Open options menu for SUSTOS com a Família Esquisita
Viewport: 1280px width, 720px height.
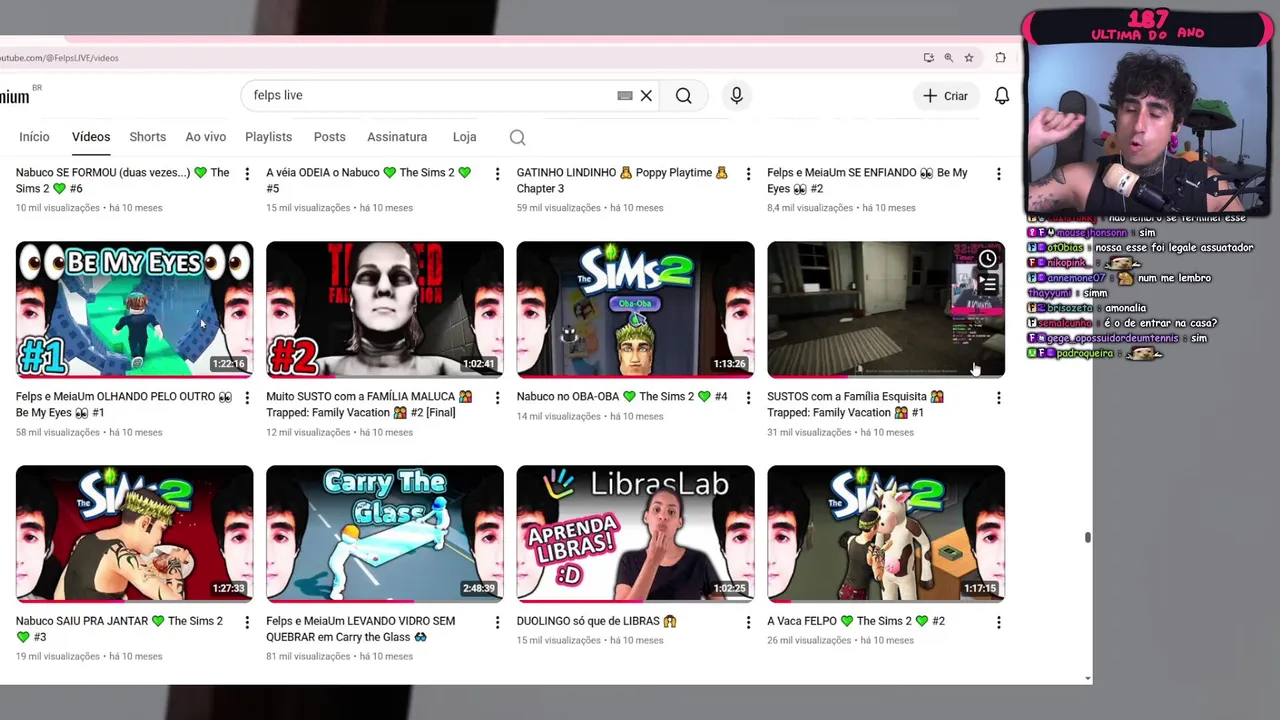click(998, 398)
